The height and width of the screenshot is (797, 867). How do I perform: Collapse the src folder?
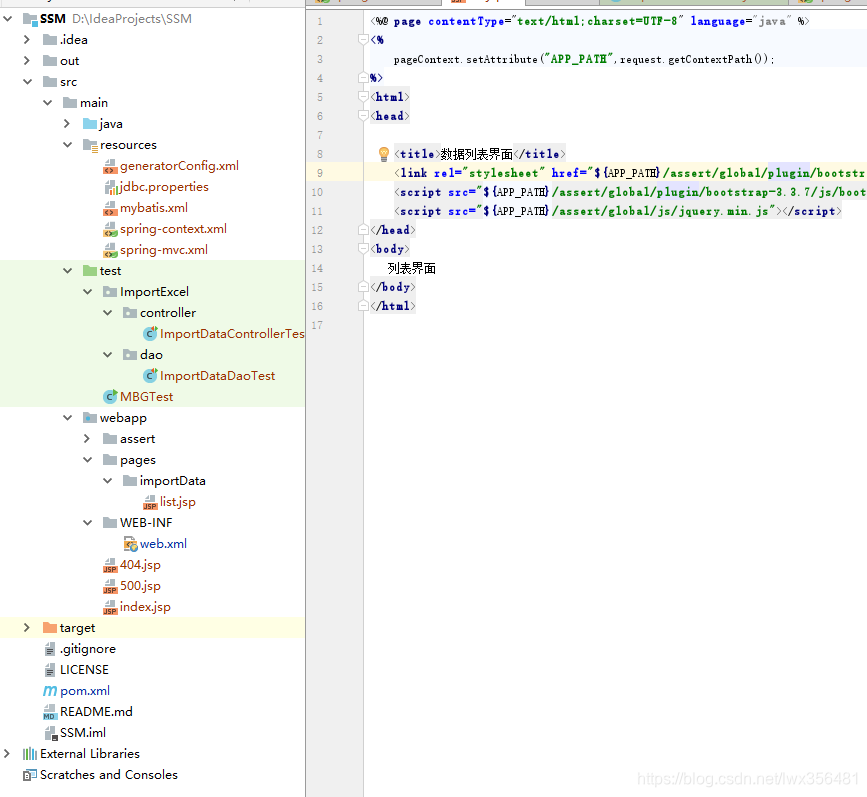(28, 82)
